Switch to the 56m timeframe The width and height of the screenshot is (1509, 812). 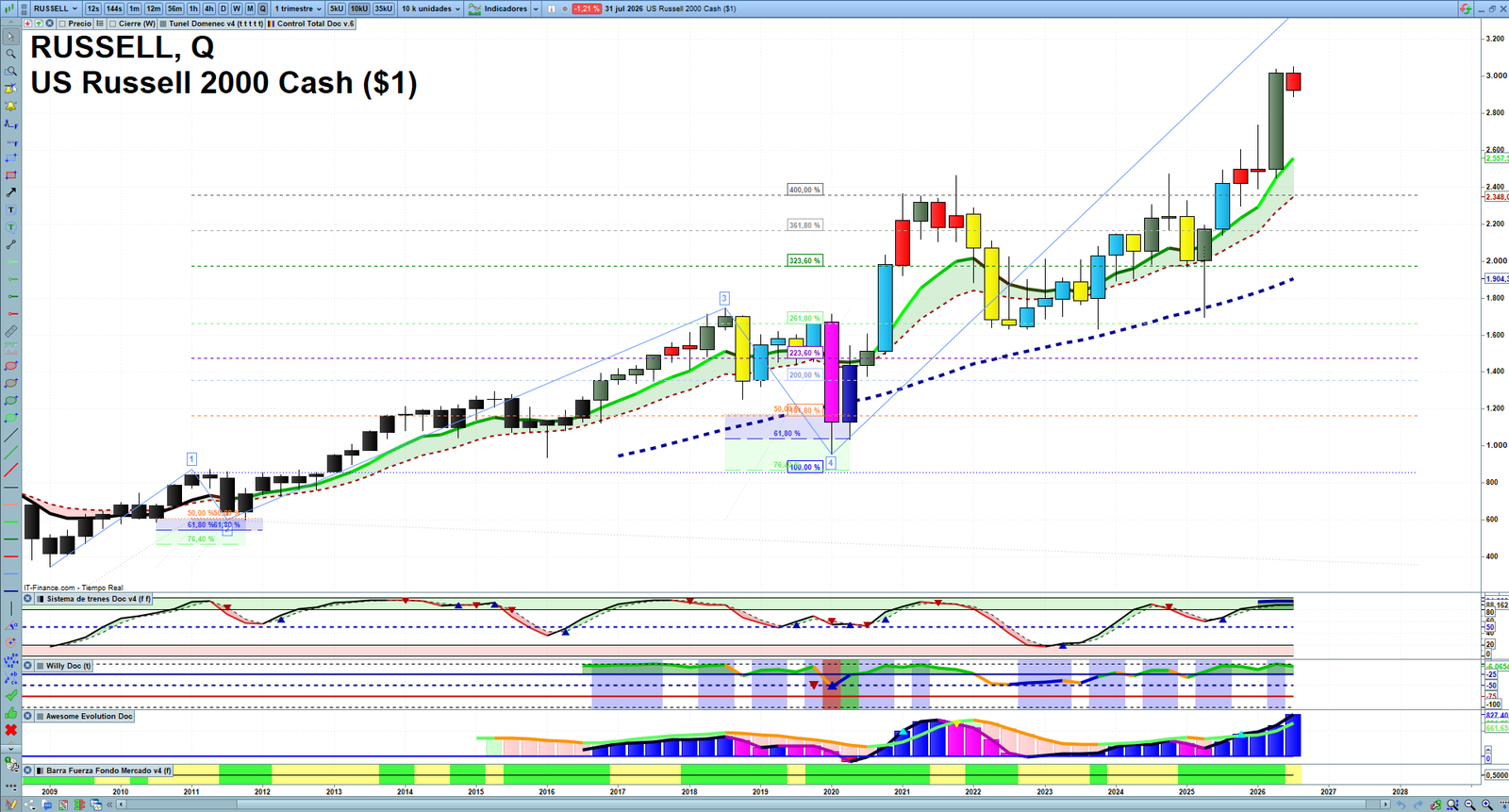174,8
